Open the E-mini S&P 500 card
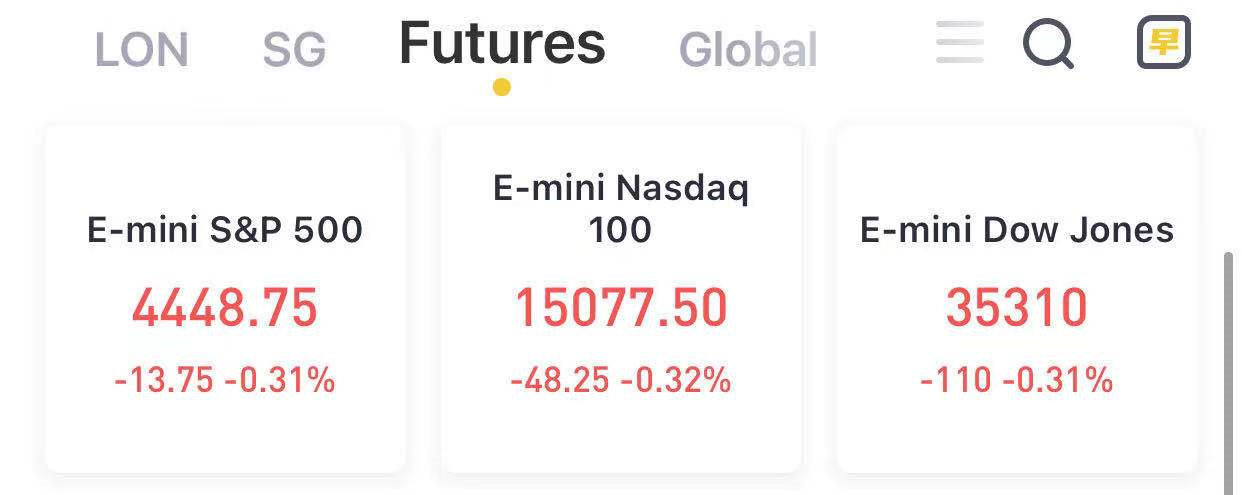This screenshot has height=495, width=1242. pos(225,298)
